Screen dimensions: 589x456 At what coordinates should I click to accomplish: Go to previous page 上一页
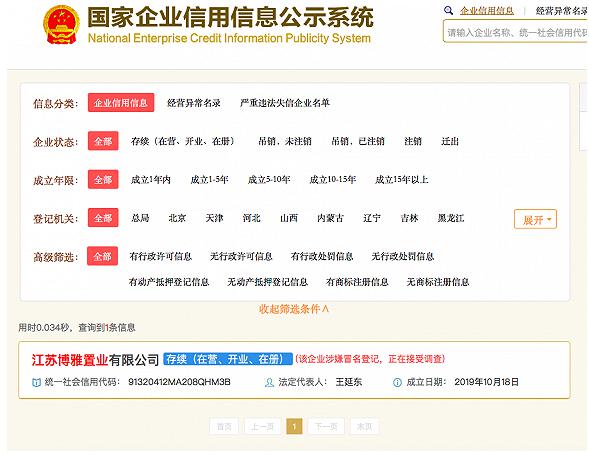pos(263,426)
